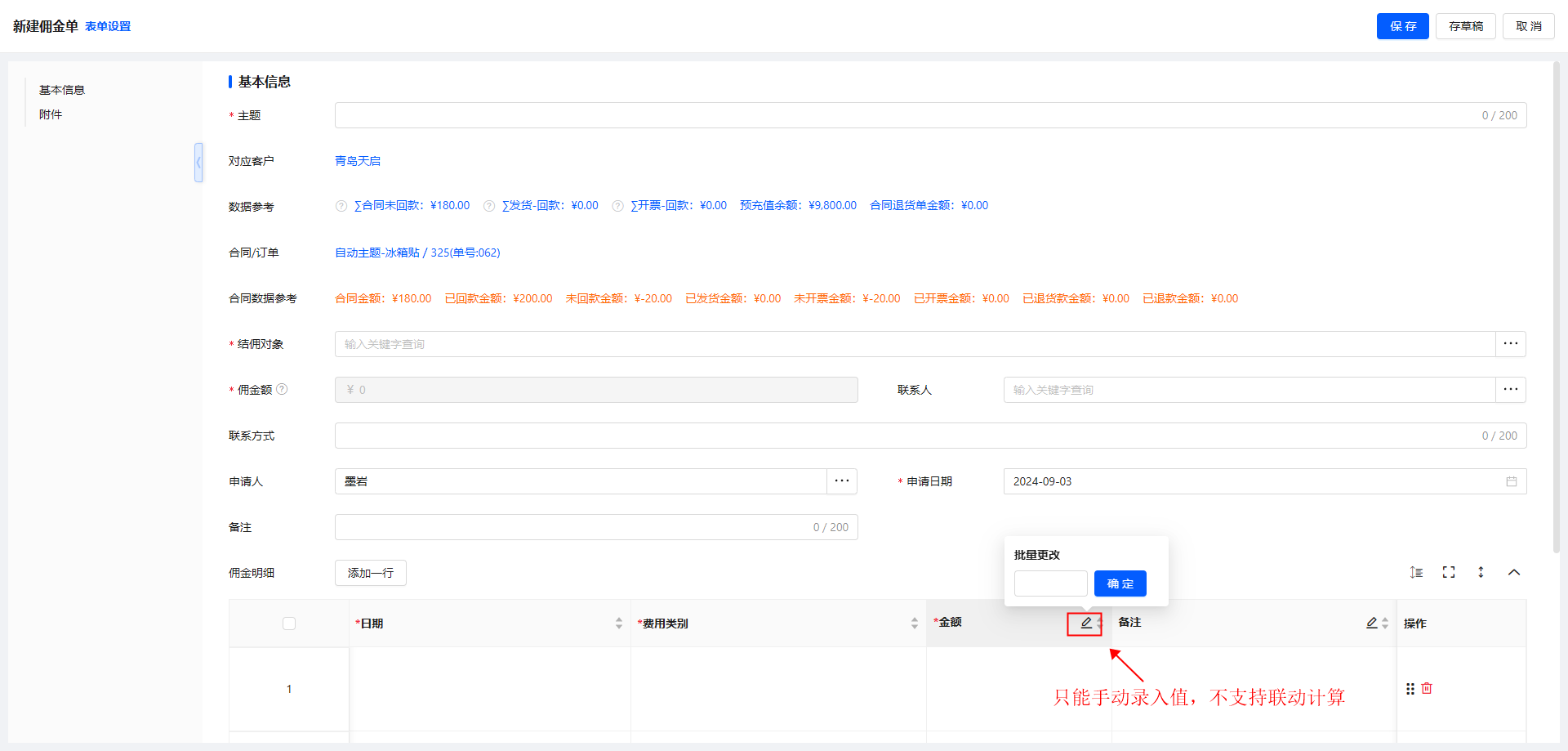Select 基本信息 in the left navigation
Screen dimensions: 1568x751
(x=62, y=90)
